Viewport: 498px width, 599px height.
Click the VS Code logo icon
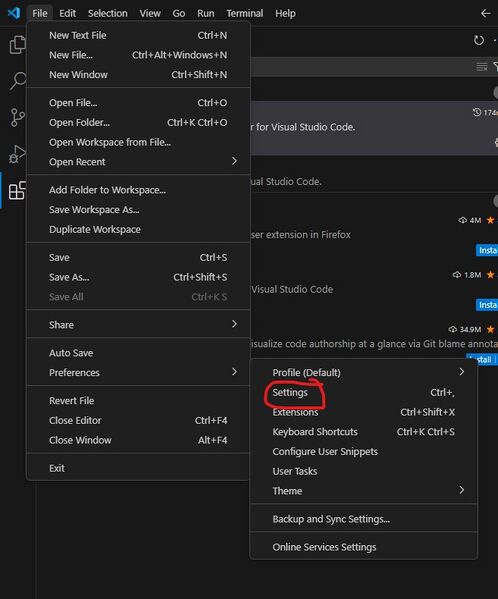pos(14,13)
